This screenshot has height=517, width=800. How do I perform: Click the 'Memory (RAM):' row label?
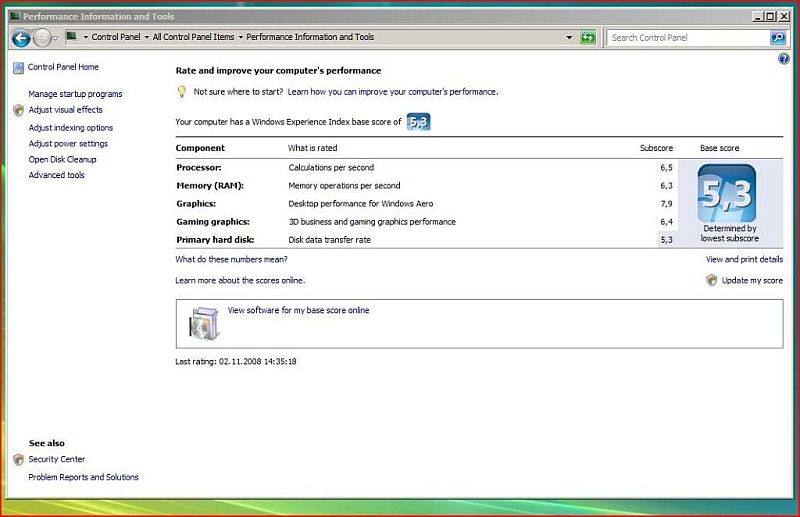(210, 186)
